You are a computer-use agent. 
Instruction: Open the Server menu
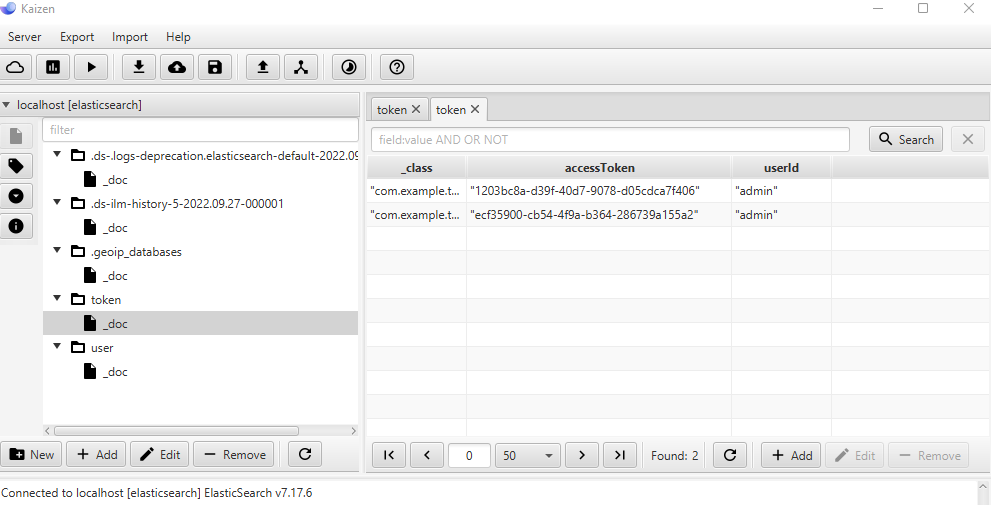25,37
